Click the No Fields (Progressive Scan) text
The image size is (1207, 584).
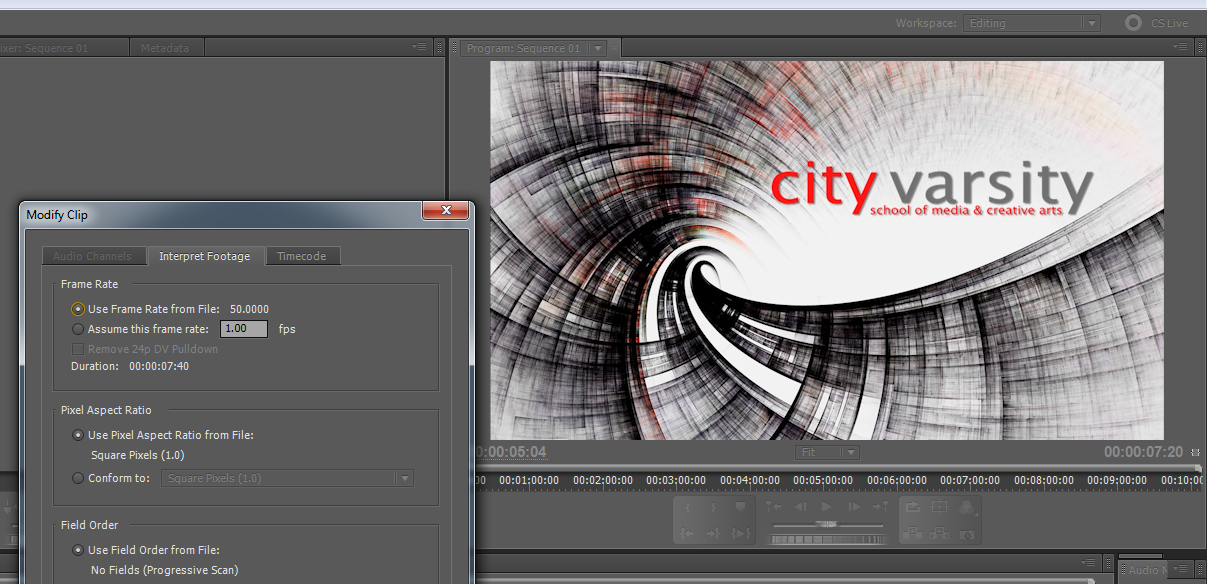coord(165,570)
